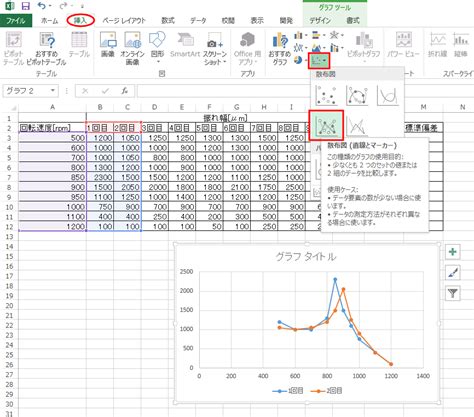Viewport: 474px width, 417px height.
Task: Click the Online Pictures (オンライン画像) icon
Action: [x=132, y=48]
